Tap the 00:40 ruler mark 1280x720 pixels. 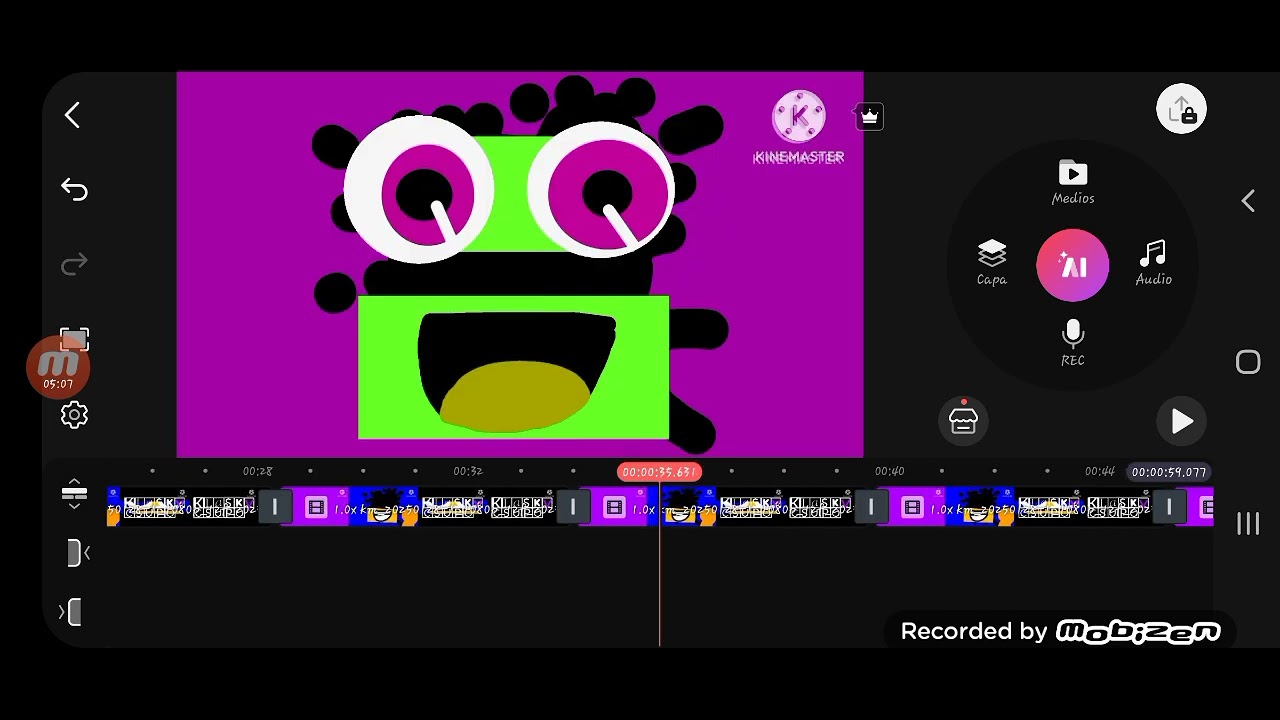pos(889,471)
